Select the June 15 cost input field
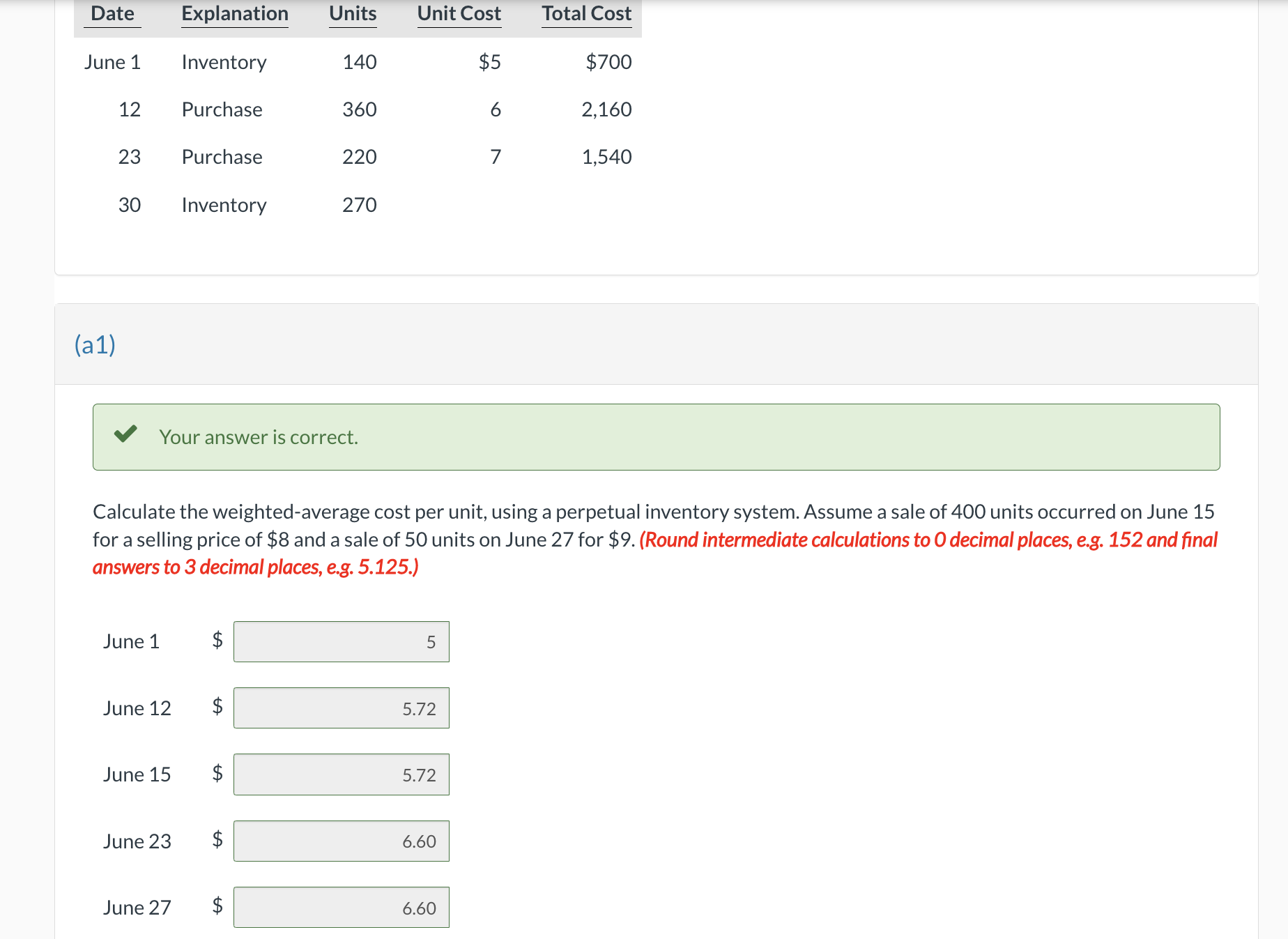The image size is (1288, 939). click(341, 774)
